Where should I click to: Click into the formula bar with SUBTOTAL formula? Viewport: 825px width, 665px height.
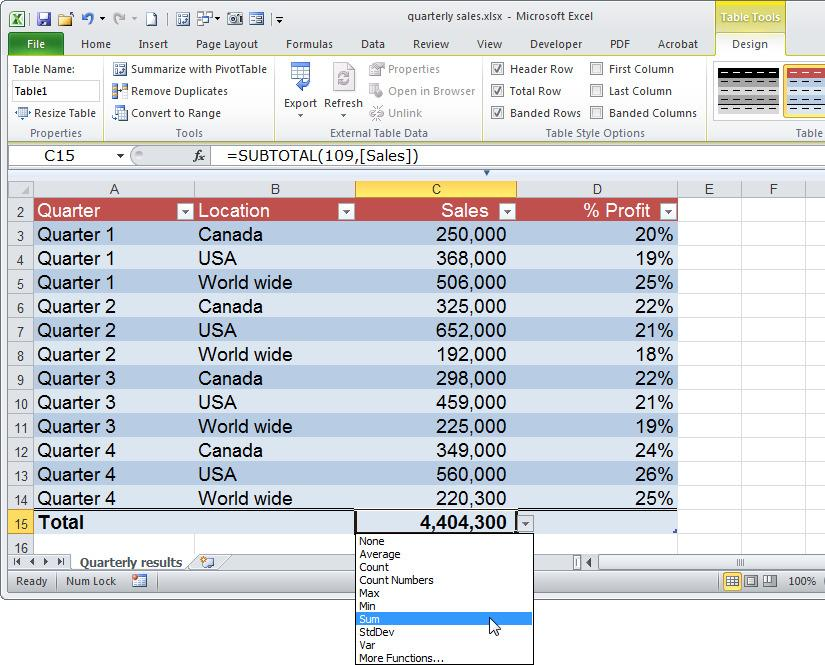[518, 156]
